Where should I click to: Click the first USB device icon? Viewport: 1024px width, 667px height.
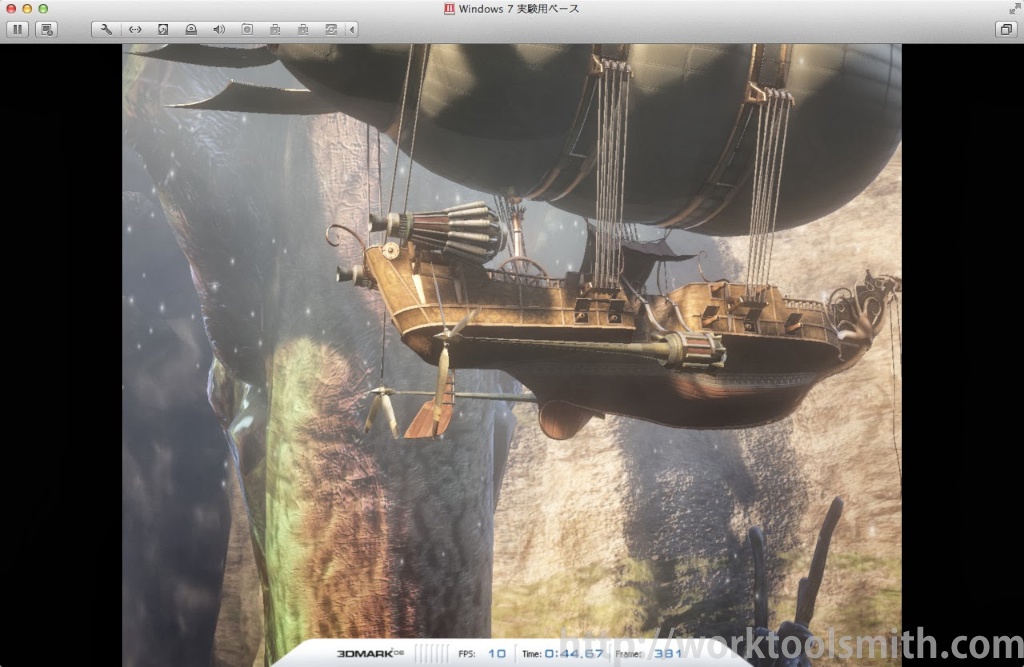(275, 29)
